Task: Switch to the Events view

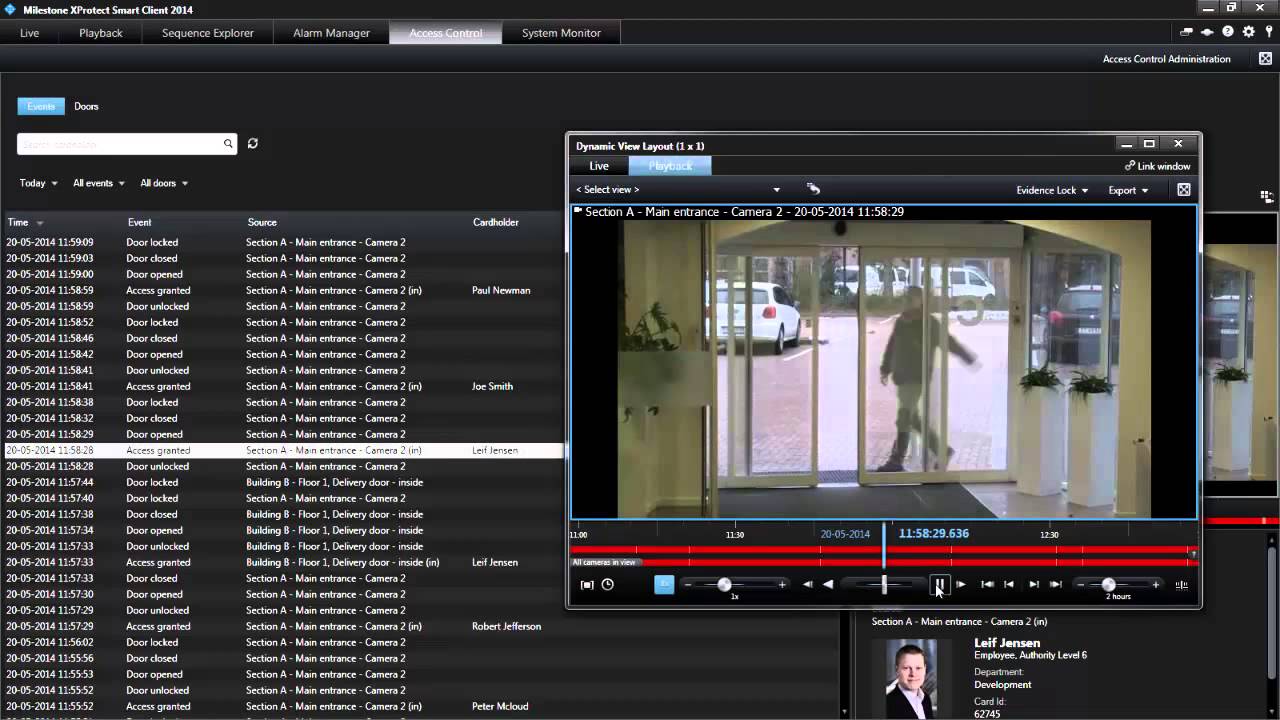Action: coord(41,106)
